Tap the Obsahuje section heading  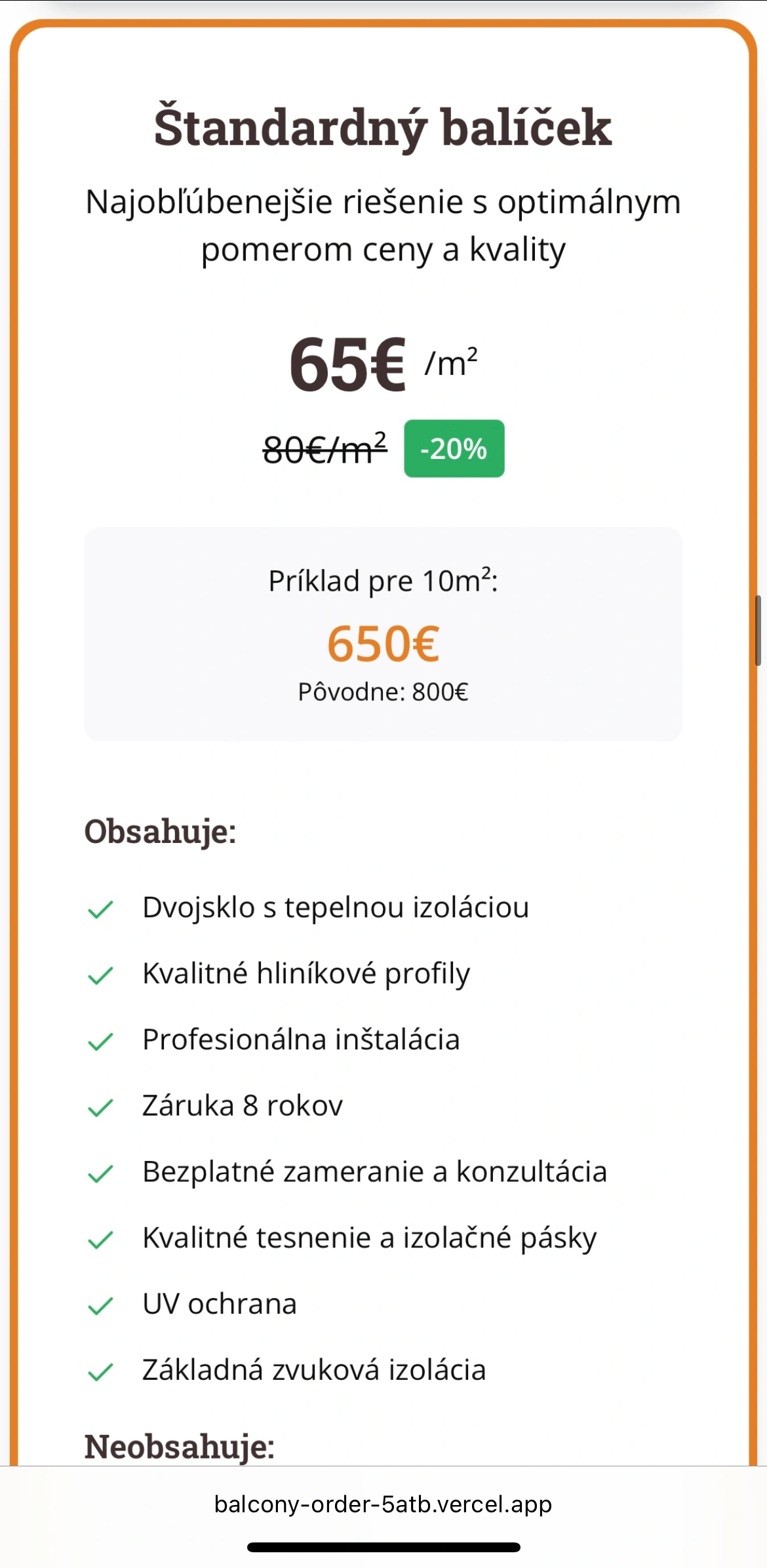click(160, 831)
